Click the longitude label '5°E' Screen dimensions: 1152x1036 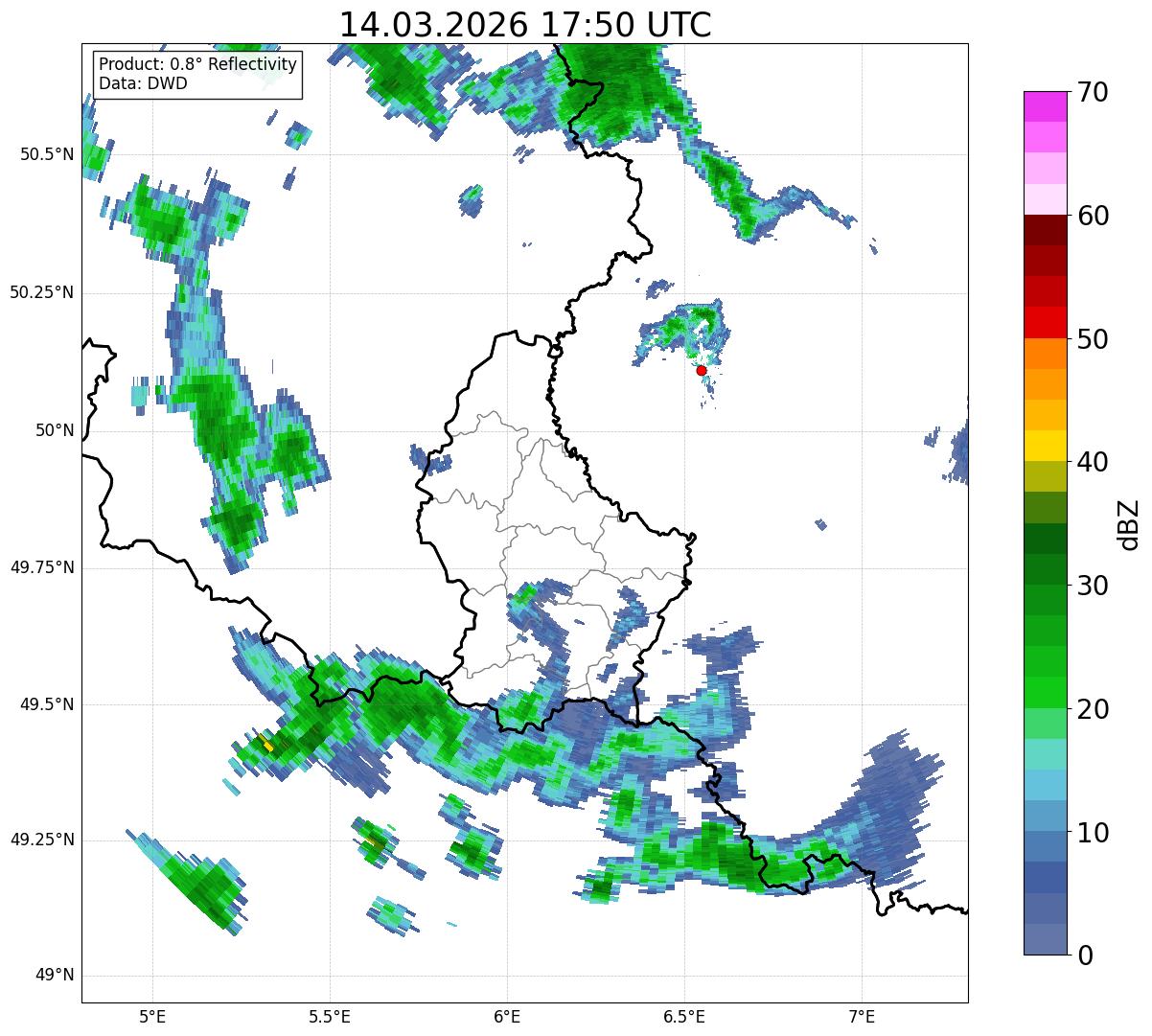coord(153,1016)
